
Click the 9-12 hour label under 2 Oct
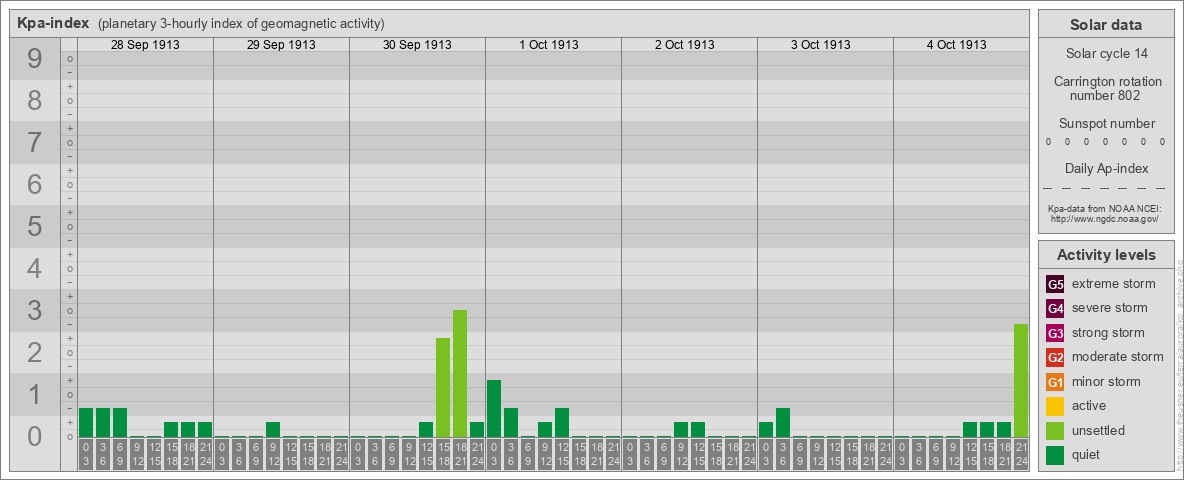[x=681, y=454]
